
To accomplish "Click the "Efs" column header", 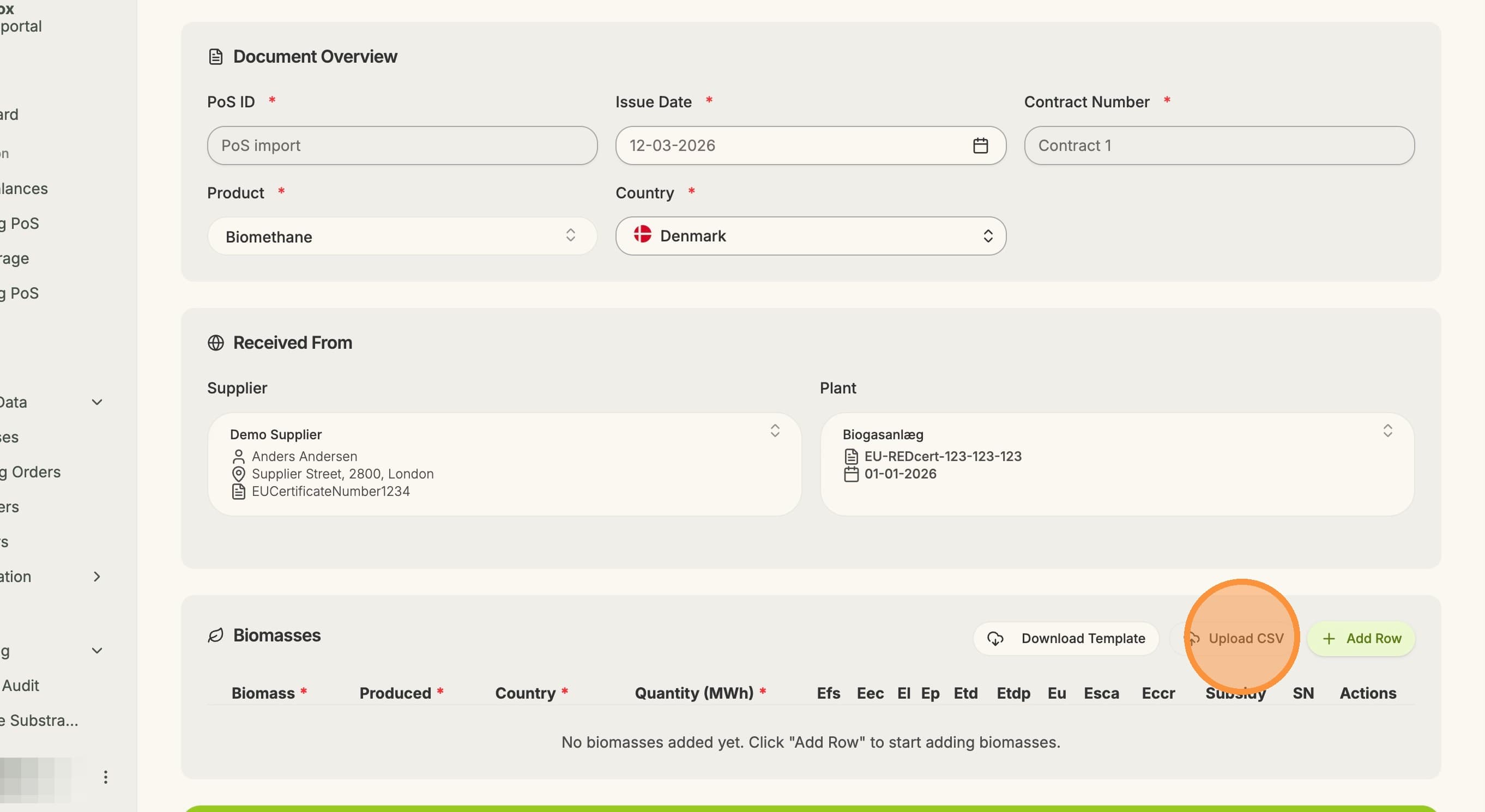I will point(829,693).
